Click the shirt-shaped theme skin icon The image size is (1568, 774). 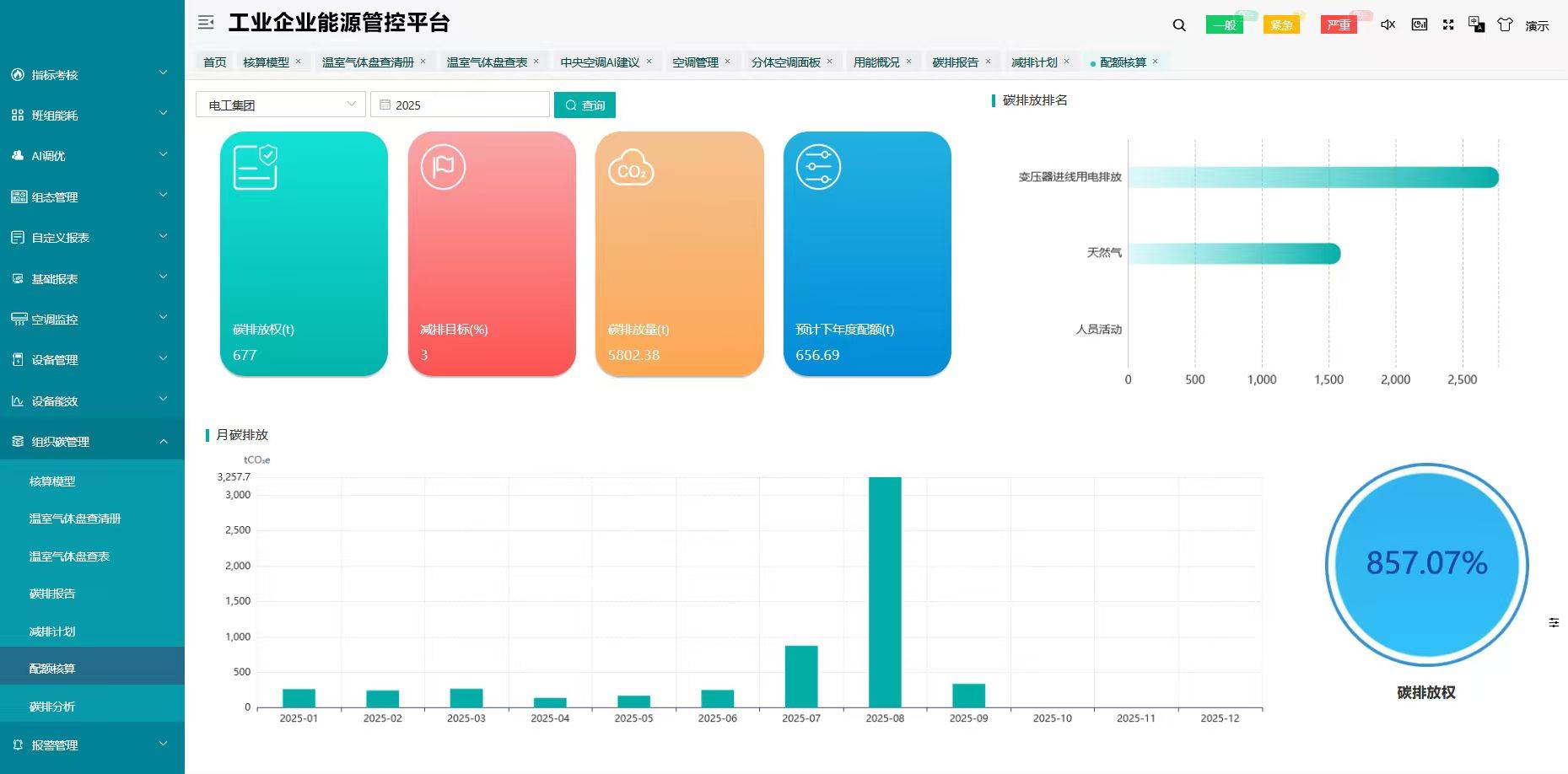pos(1504,24)
